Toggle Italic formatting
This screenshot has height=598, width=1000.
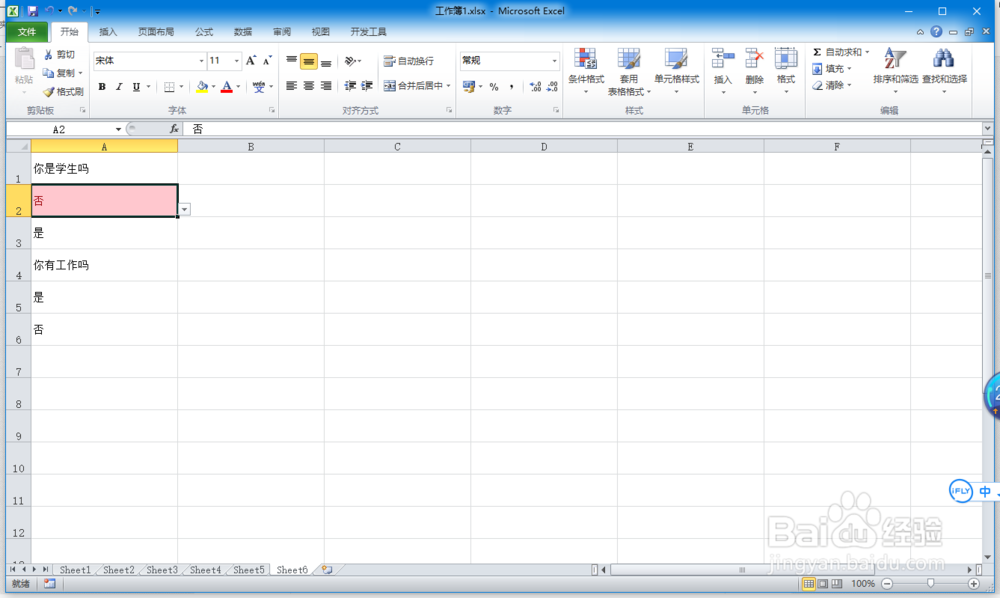click(119, 87)
